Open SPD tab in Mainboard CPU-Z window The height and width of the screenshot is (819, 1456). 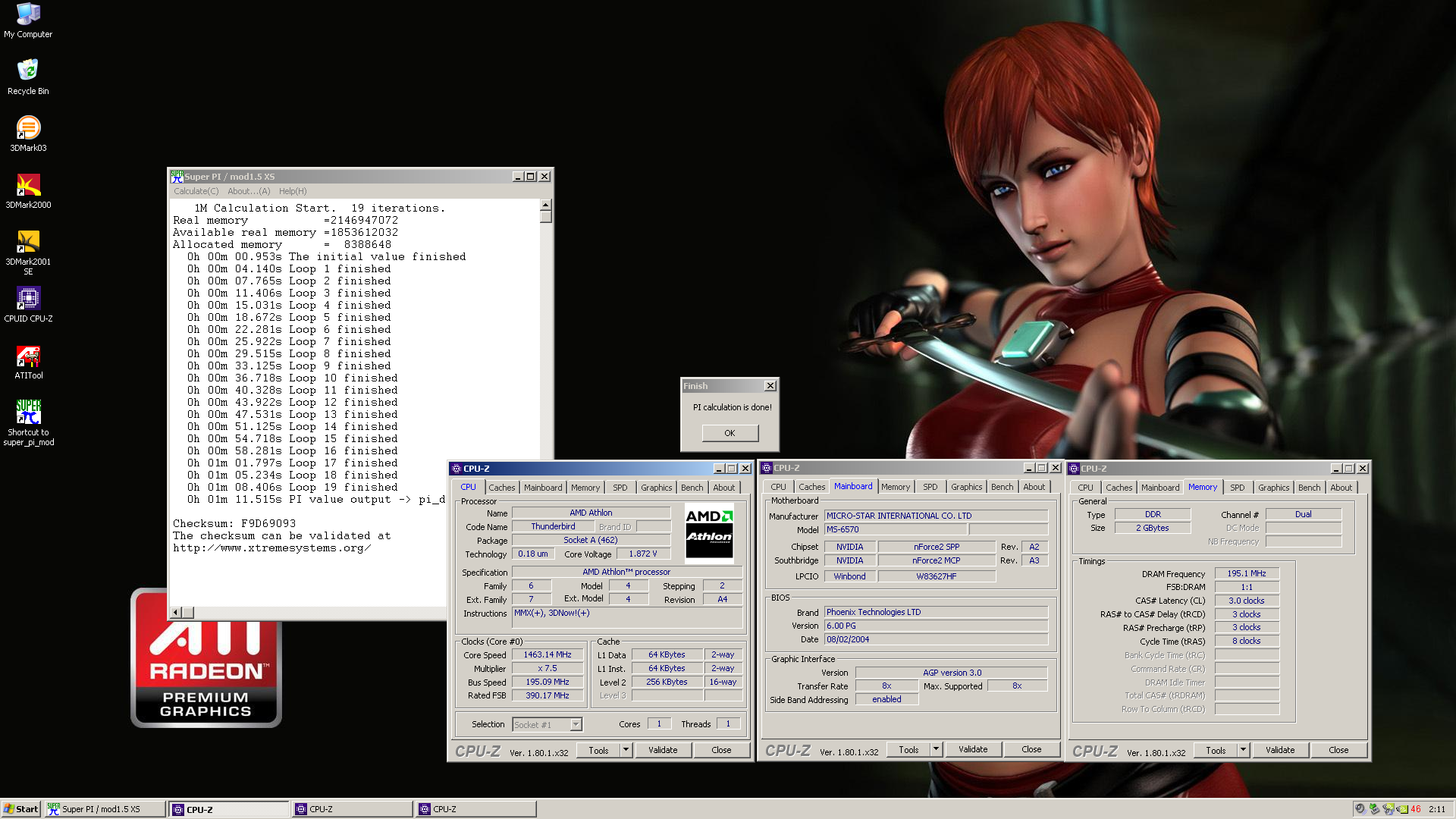pyautogui.click(x=930, y=487)
